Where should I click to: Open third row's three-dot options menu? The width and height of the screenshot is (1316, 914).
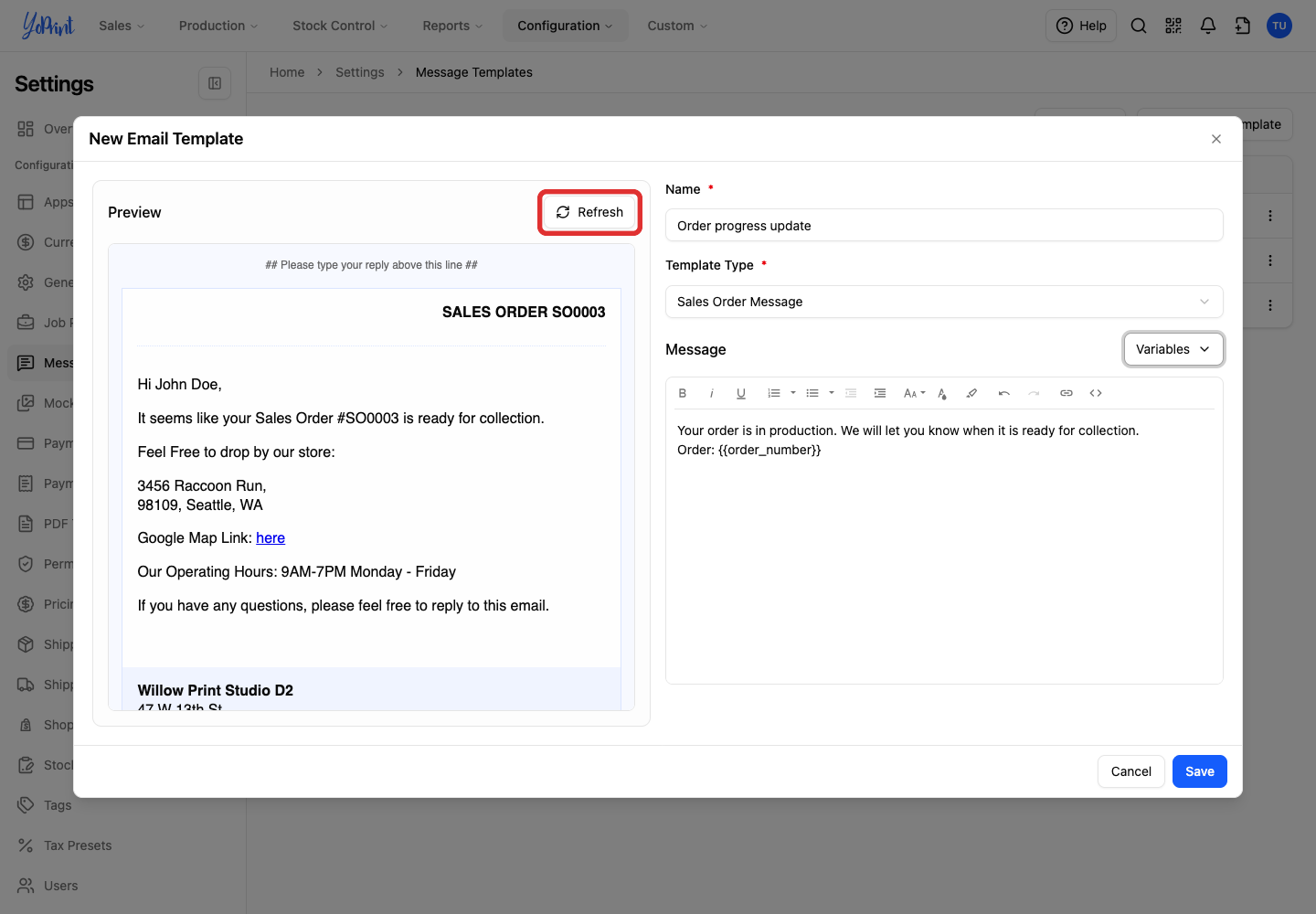(1270, 305)
